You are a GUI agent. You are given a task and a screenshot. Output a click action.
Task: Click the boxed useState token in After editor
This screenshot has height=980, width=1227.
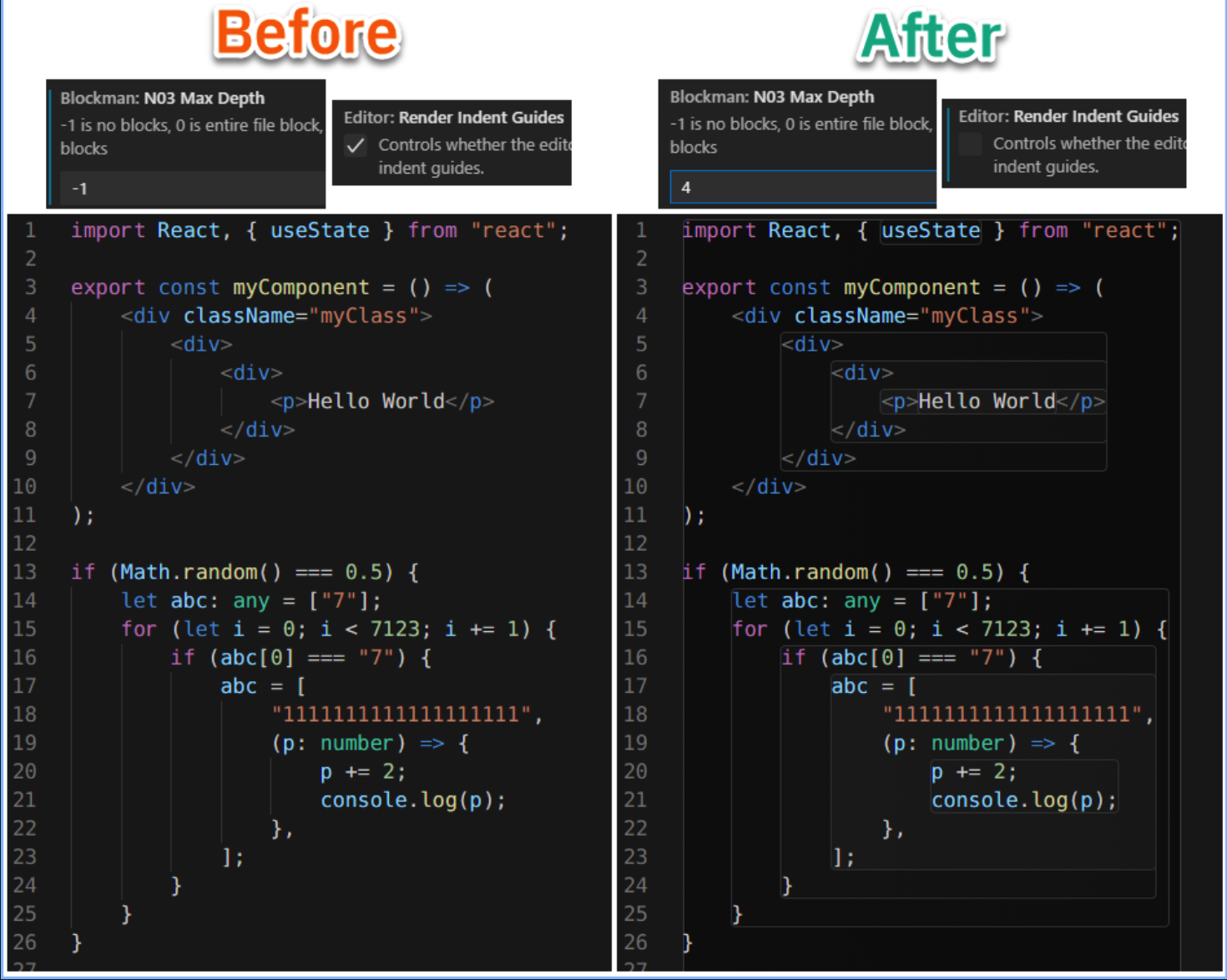click(x=931, y=230)
